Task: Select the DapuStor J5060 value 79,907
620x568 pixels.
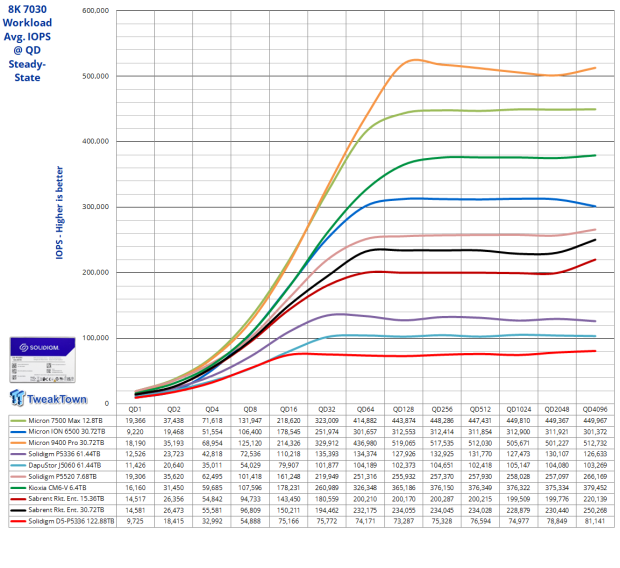Action: pyautogui.click(x=288, y=465)
